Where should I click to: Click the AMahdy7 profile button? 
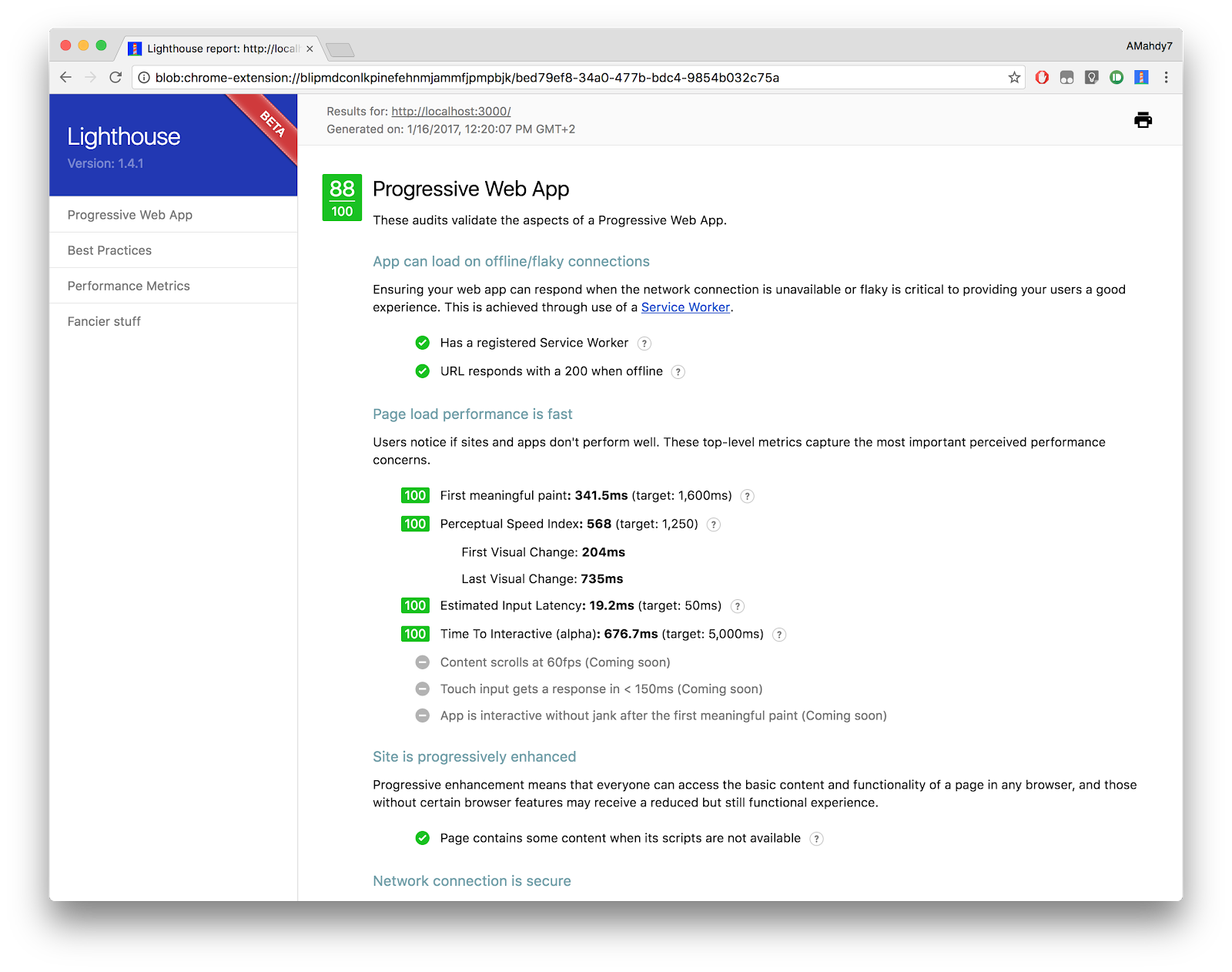click(x=1149, y=46)
